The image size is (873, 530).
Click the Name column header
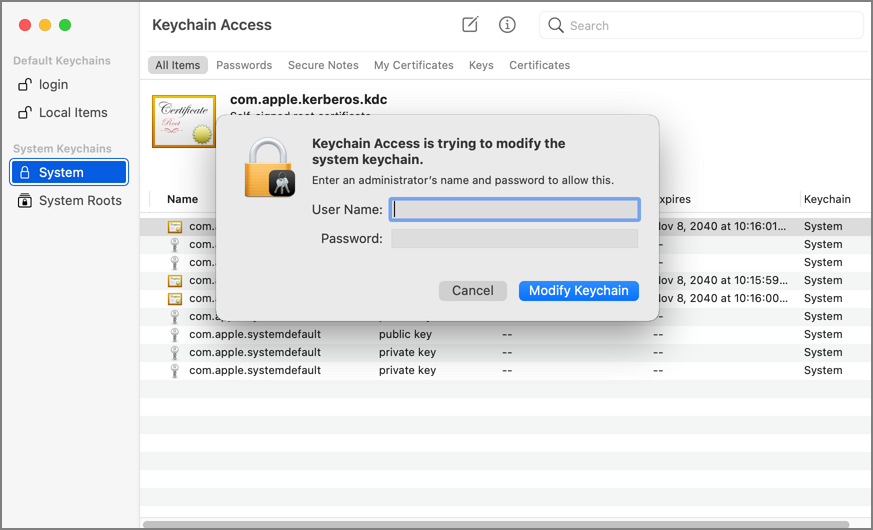pyautogui.click(x=182, y=199)
